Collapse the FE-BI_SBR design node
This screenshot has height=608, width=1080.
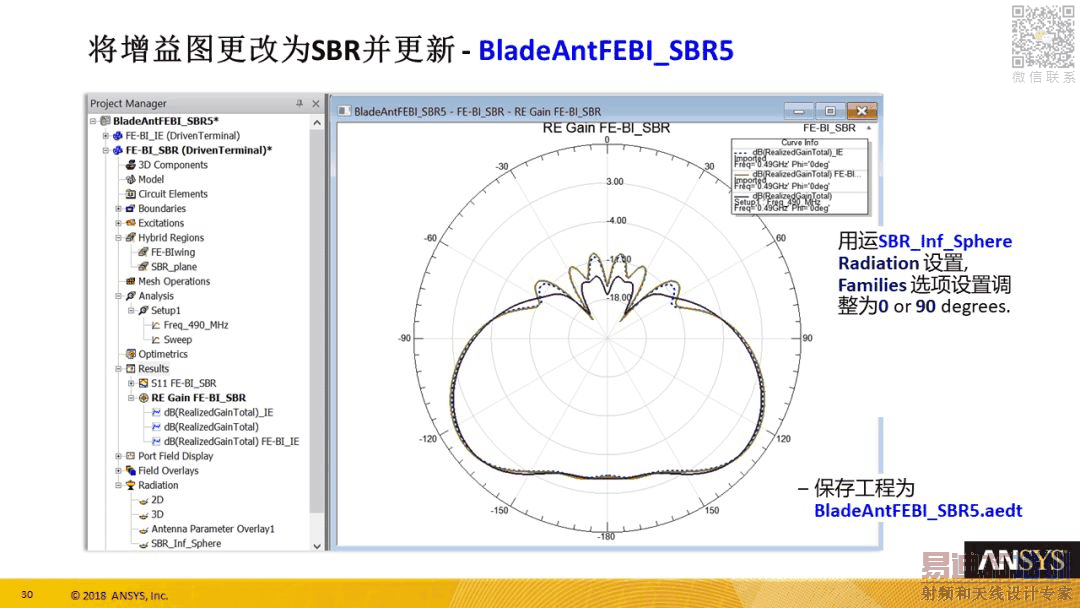[105, 150]
